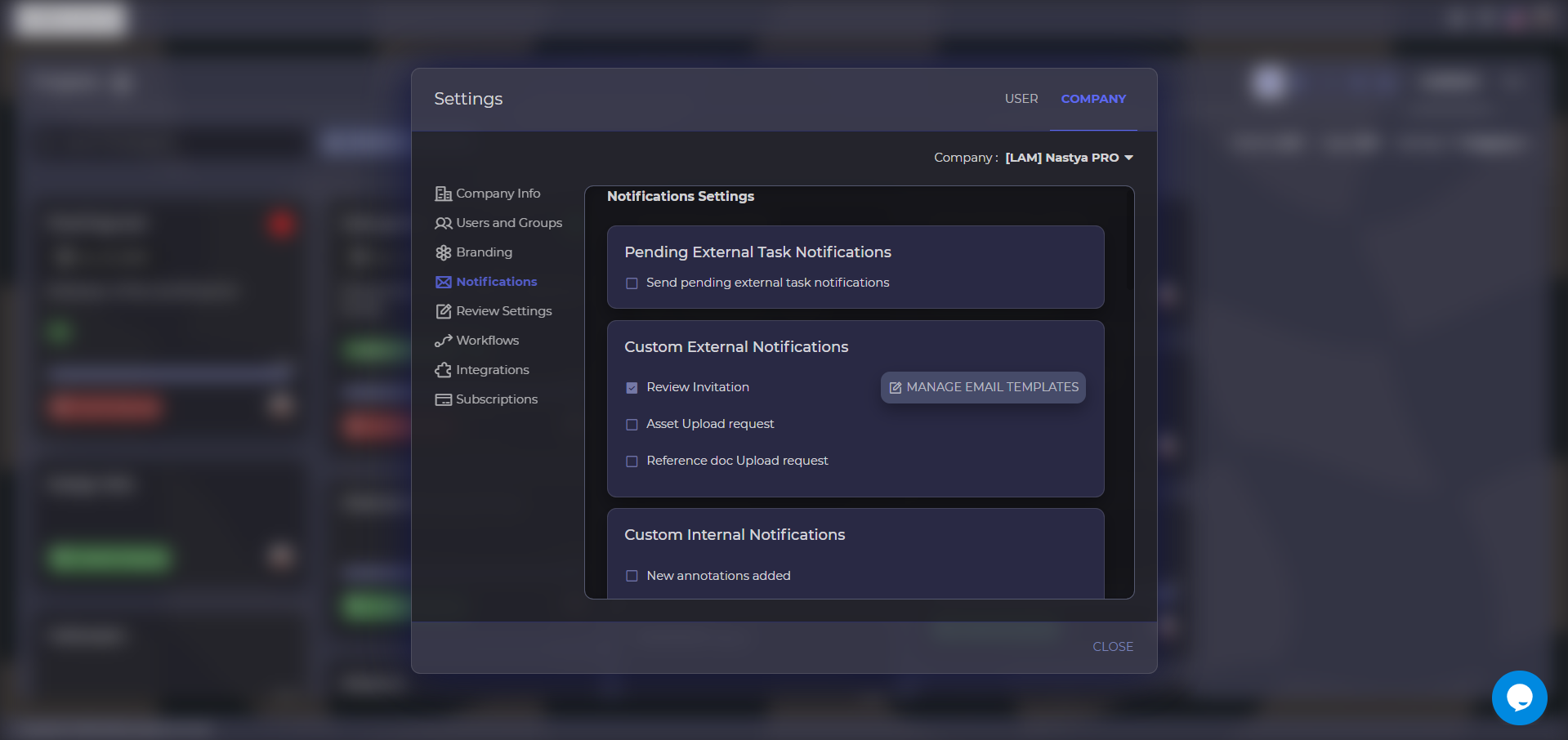Click the Review Settings pencil icon

pyautogui.click(x=443, y=311)
